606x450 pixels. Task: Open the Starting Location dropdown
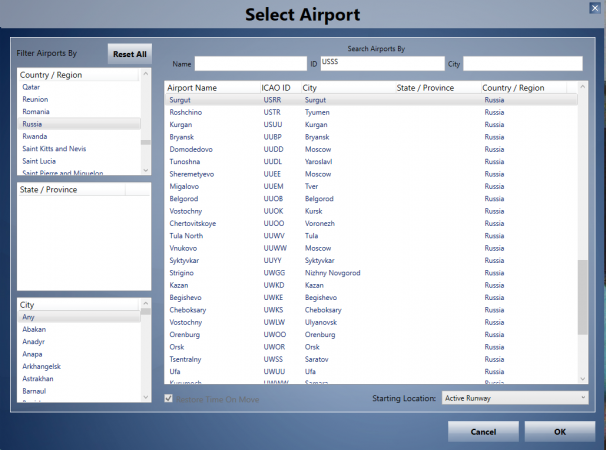pyautogui.click(x=515, y=398)
